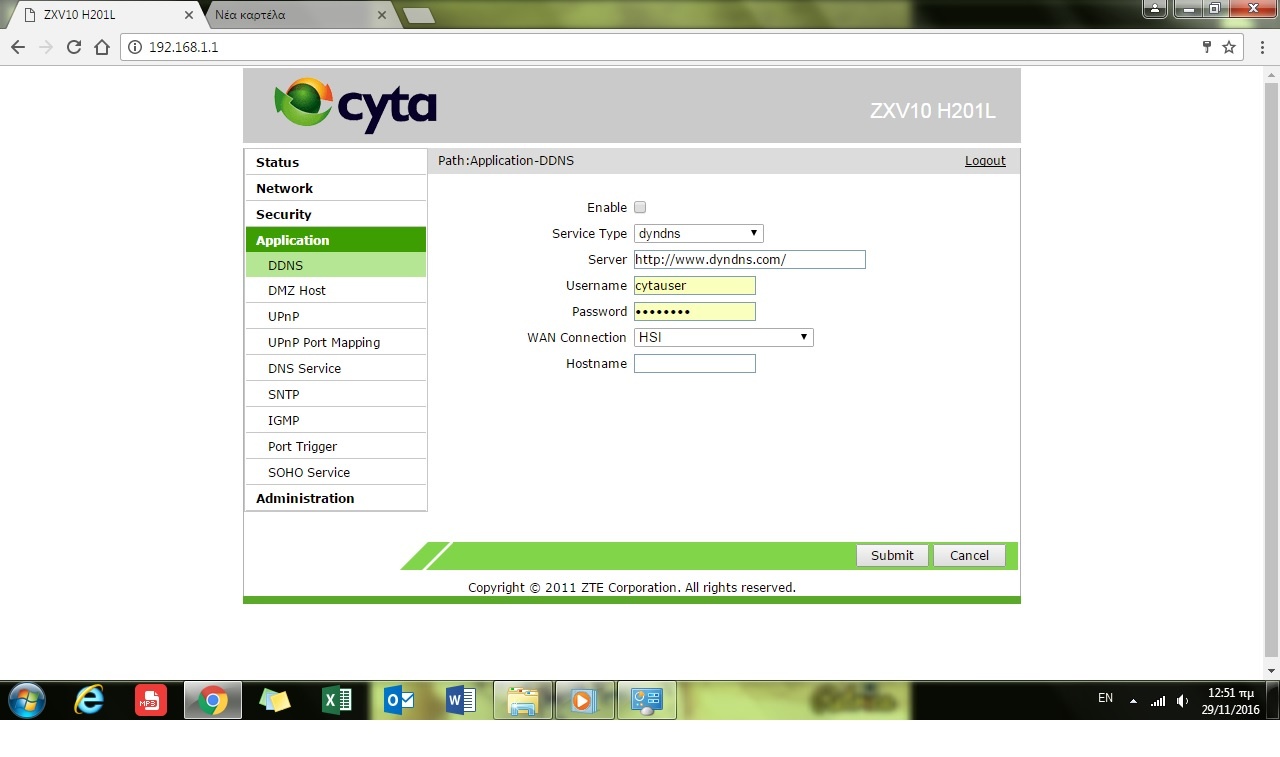The width and height of the screenshot is (1280, 757).
Task: Click the Cancel button
Action: [x=969, y=556]
